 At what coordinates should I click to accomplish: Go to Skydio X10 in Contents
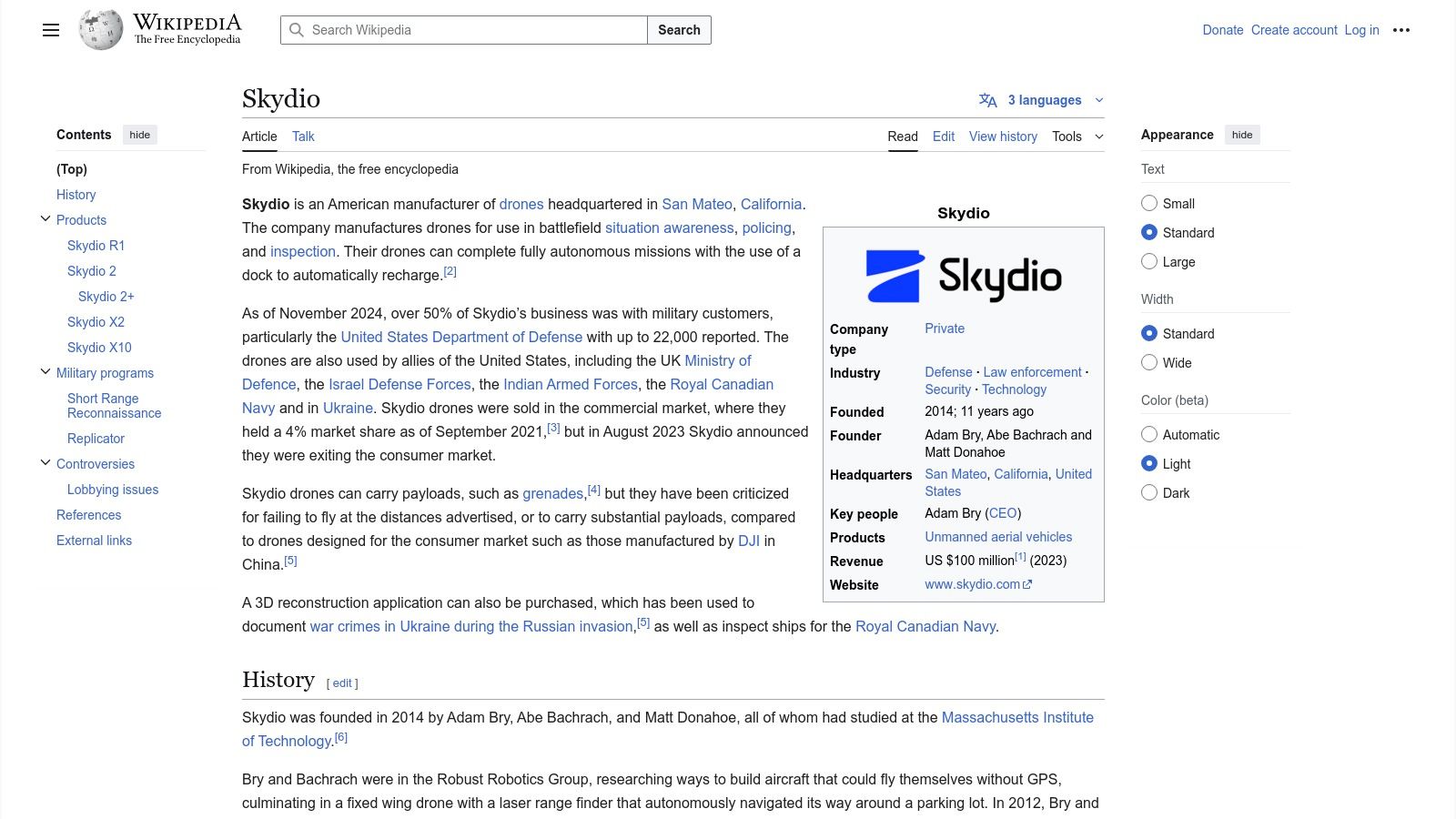tap(99, 348)
